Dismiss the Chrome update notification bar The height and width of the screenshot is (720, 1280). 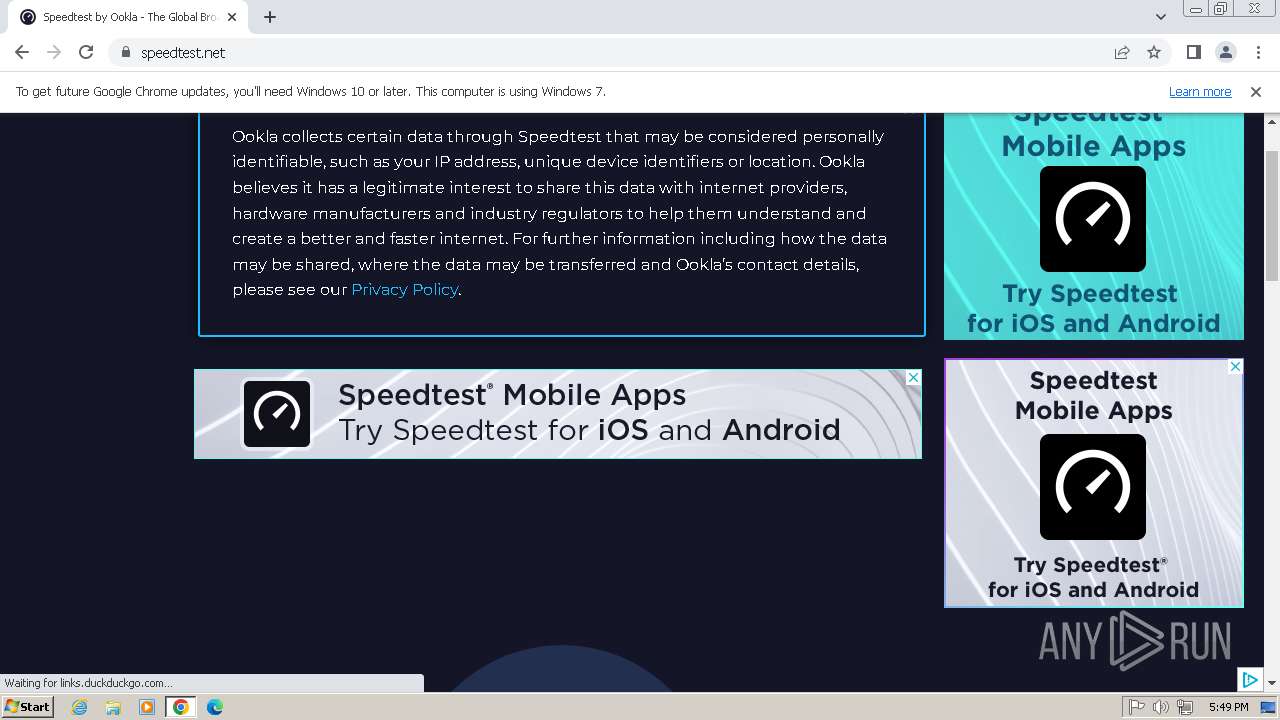click(x=1256, y=91)
